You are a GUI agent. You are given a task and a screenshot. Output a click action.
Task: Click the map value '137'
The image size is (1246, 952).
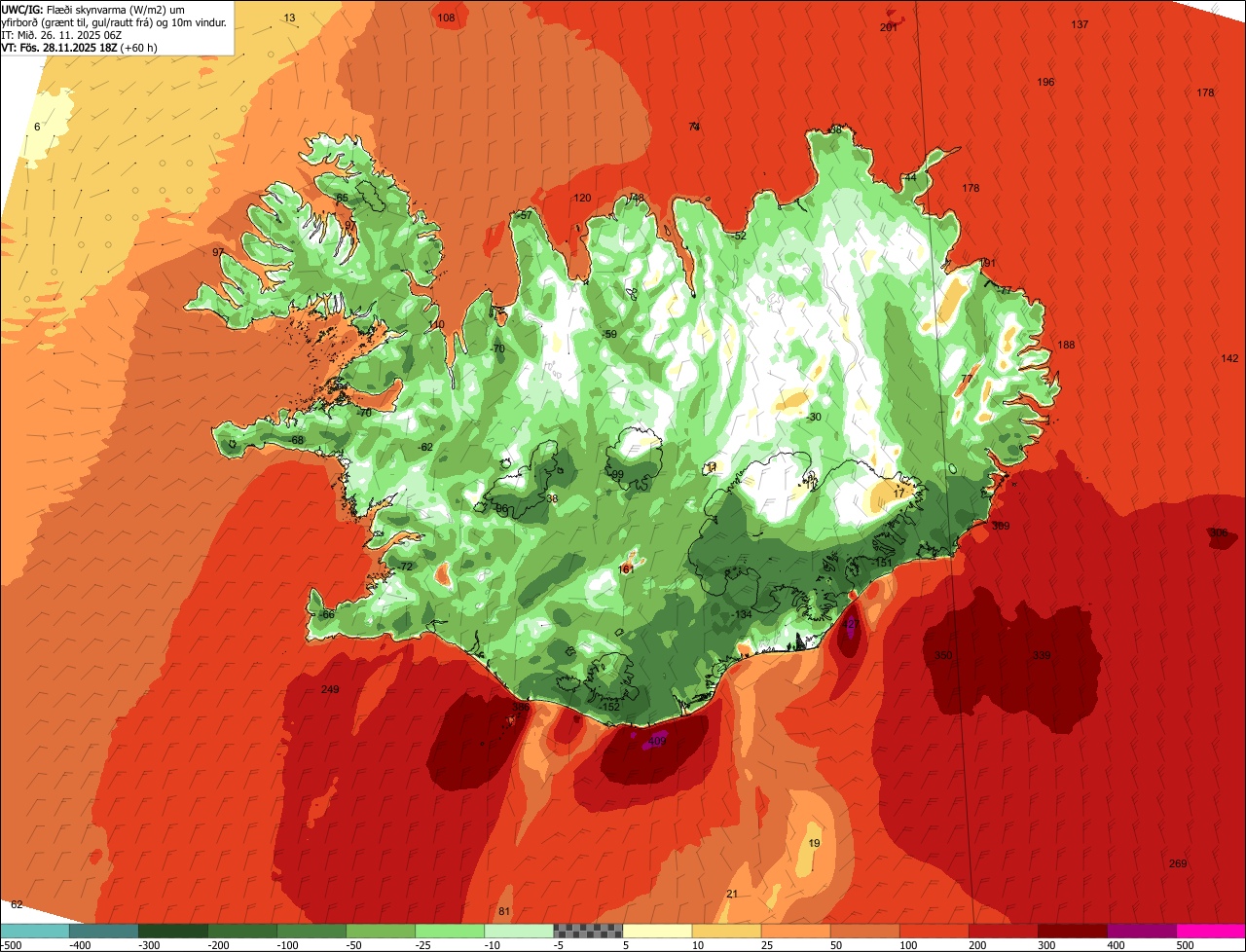1080,24
